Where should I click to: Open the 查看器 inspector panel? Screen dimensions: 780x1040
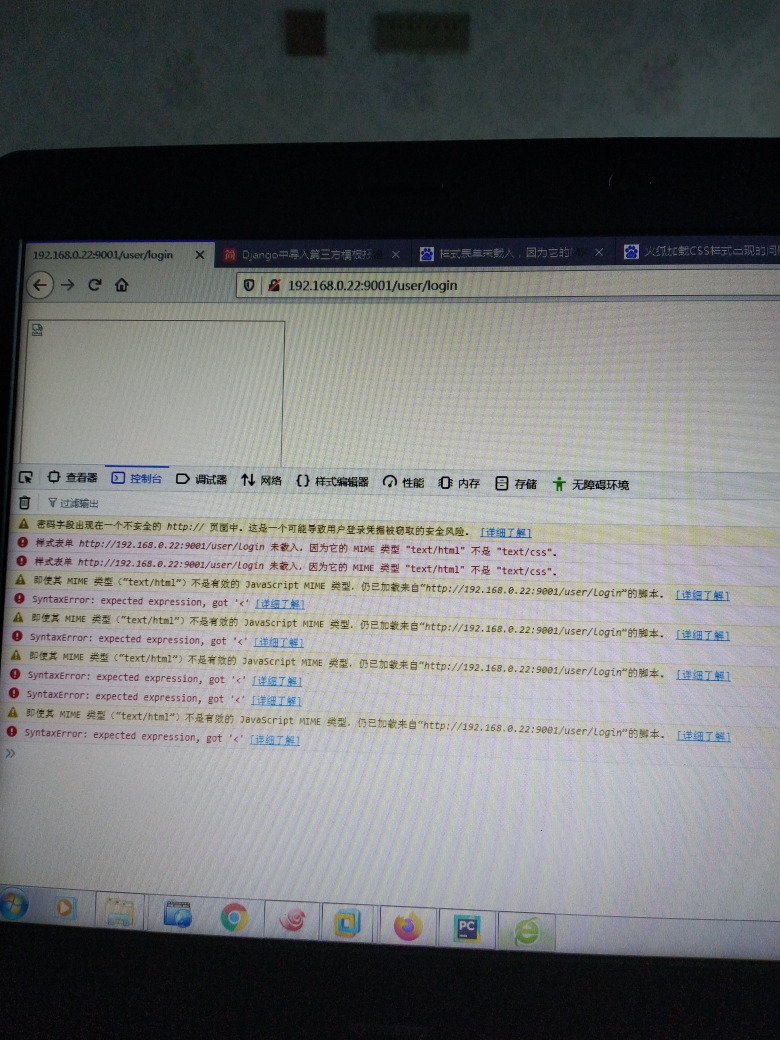72,478
